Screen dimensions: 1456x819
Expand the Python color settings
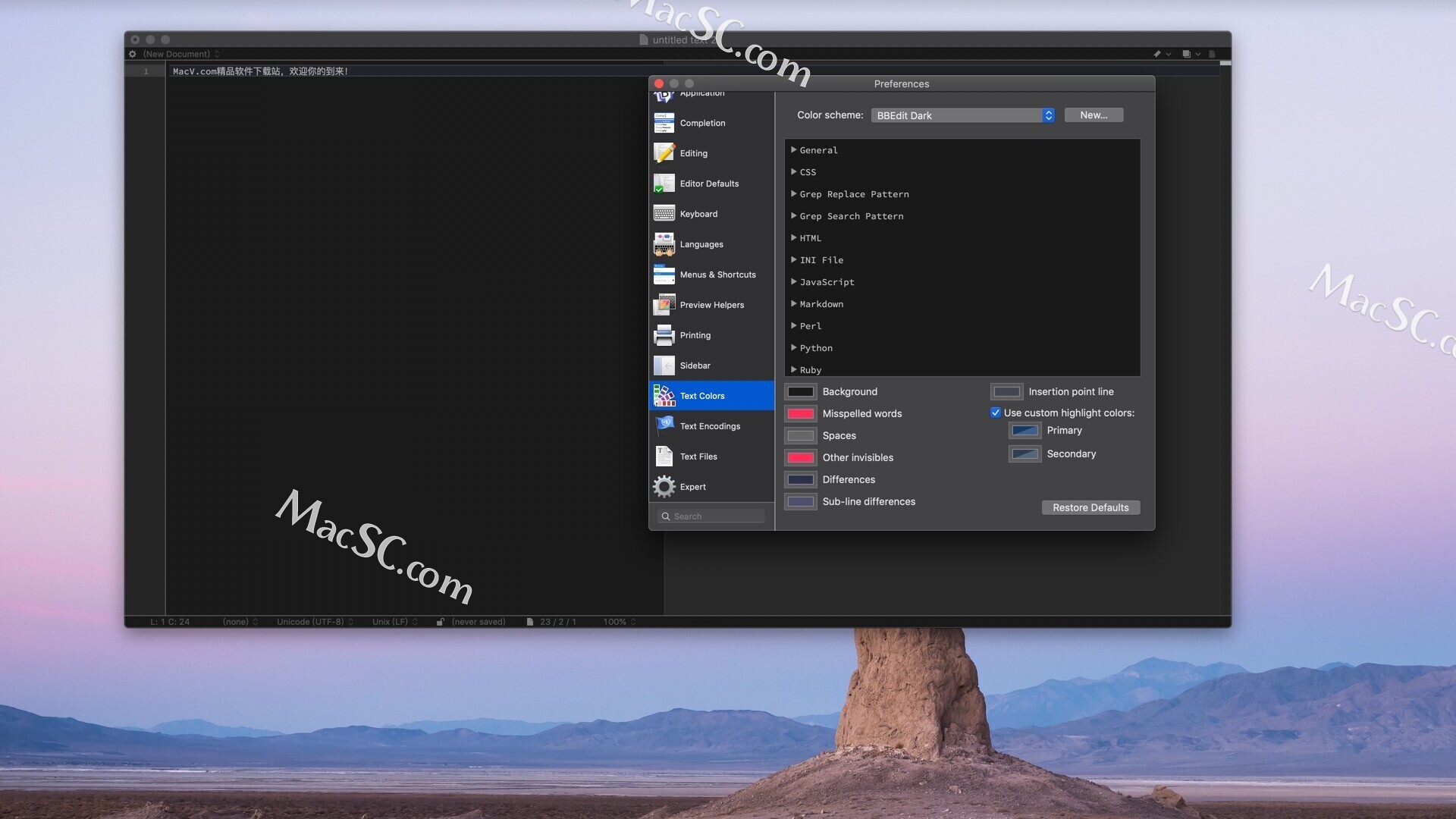point(792,347)
